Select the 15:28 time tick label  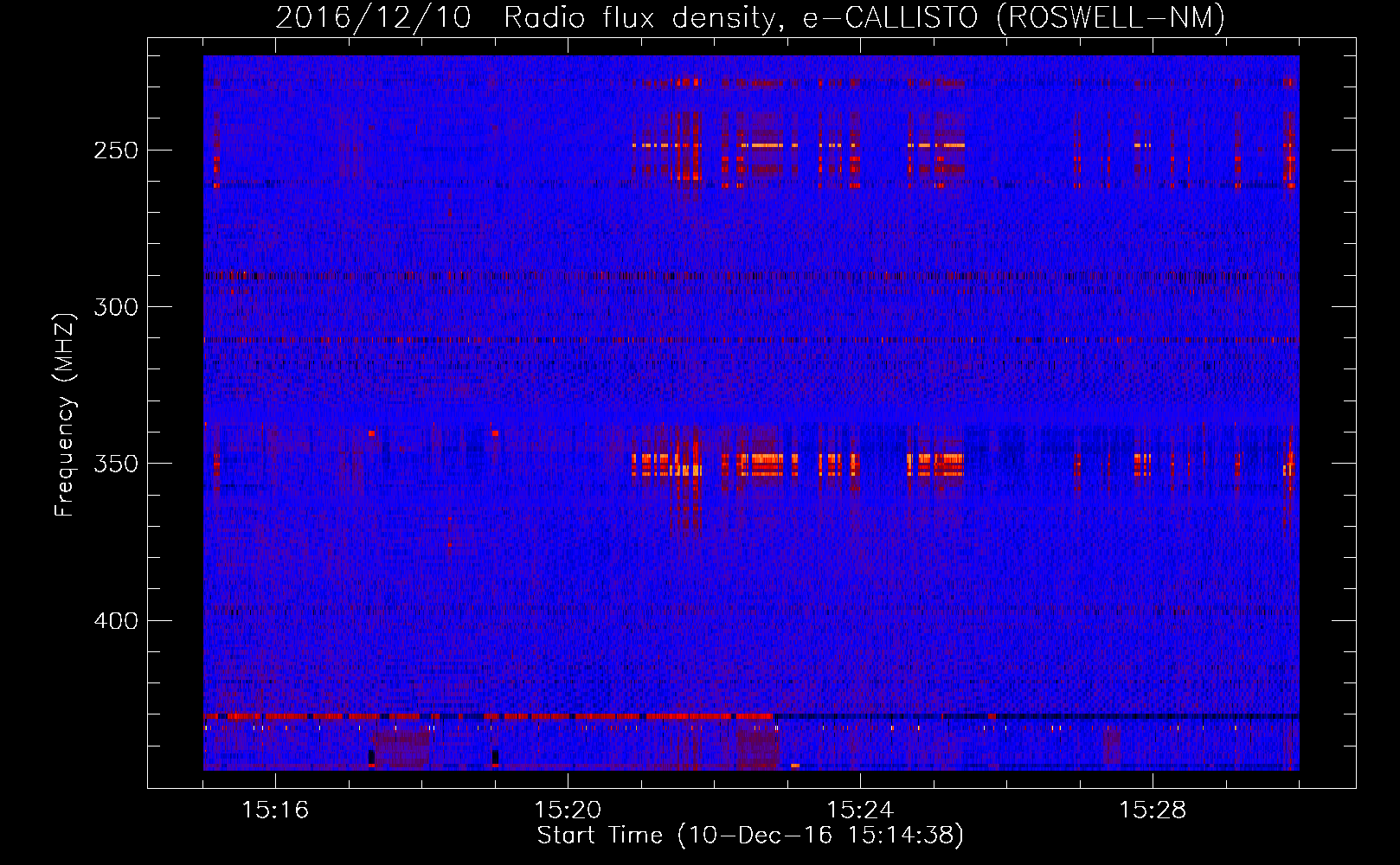click(1153, 811)
